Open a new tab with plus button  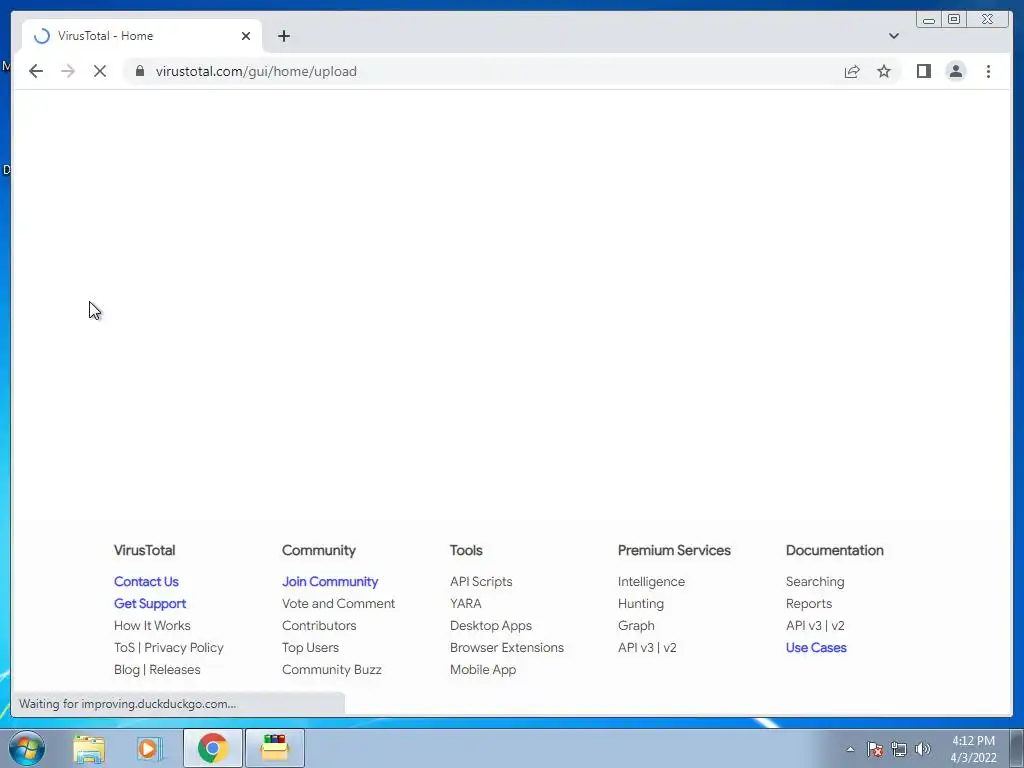coord(283,36)
